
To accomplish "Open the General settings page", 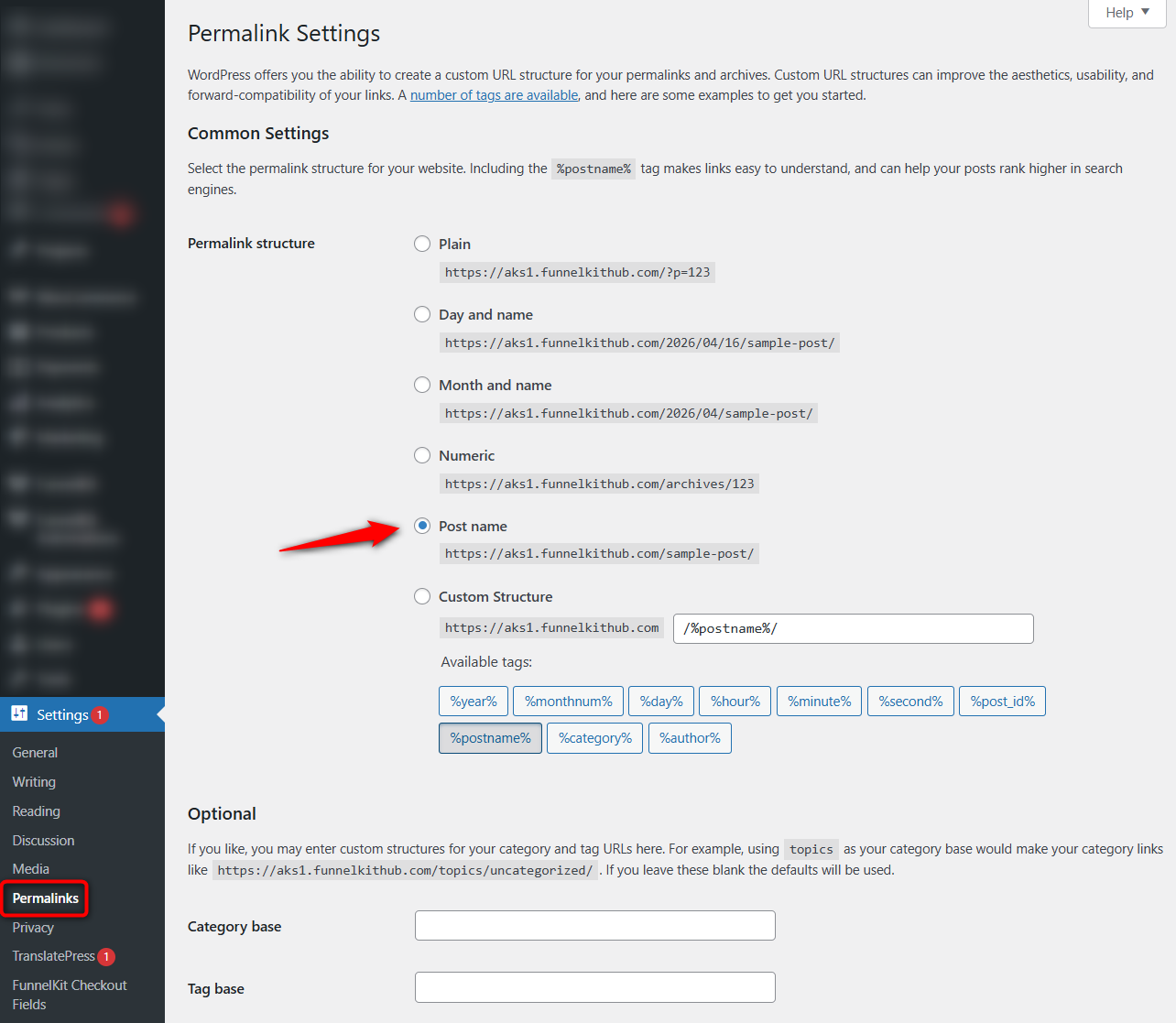I will [x=35, y=752].
